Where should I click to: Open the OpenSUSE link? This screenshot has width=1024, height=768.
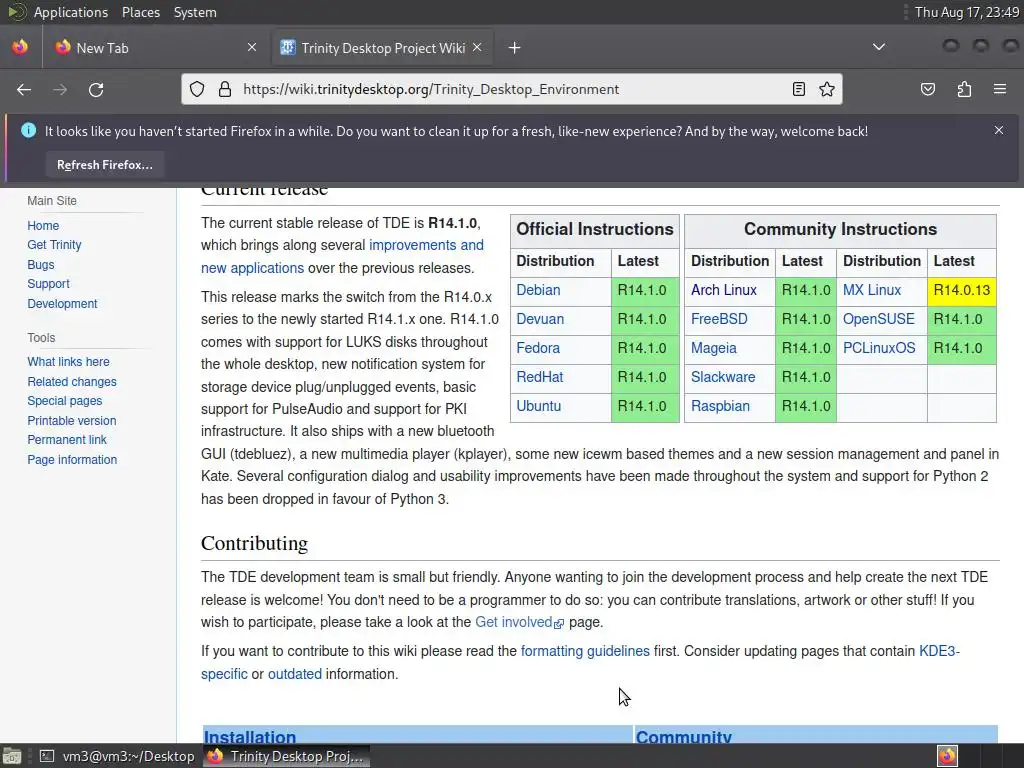[x=878, y=319]
